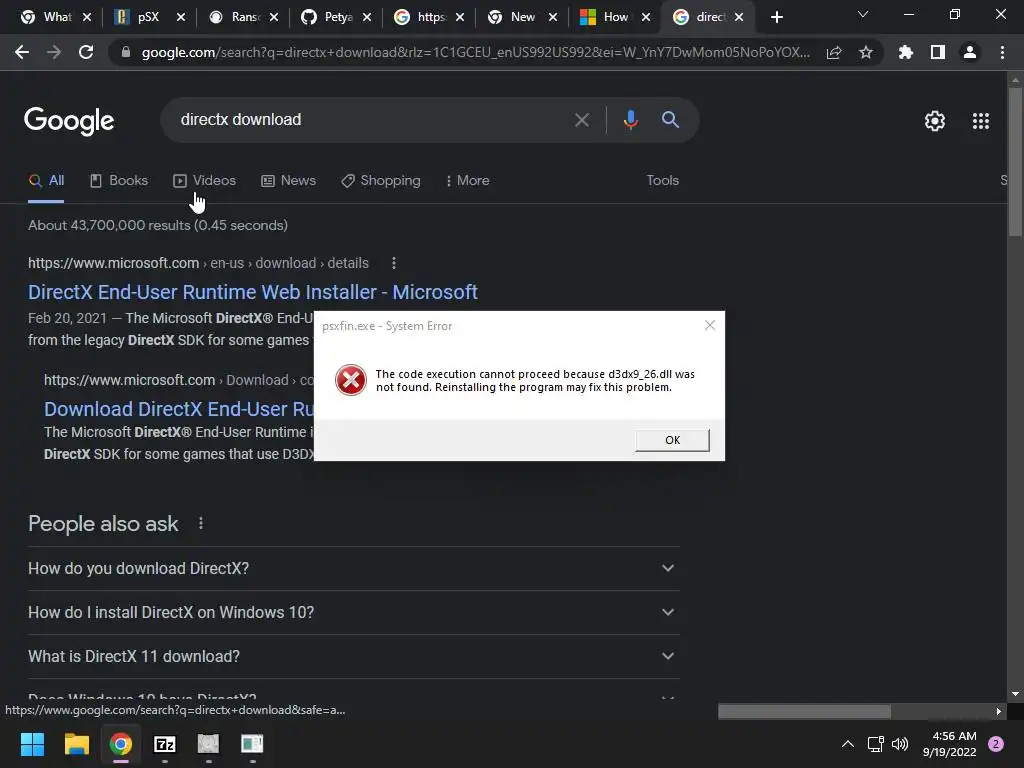The width and height of the screenshot is (1024, 768).
Task: Click the network tray icon
Action: pos(875,744)
